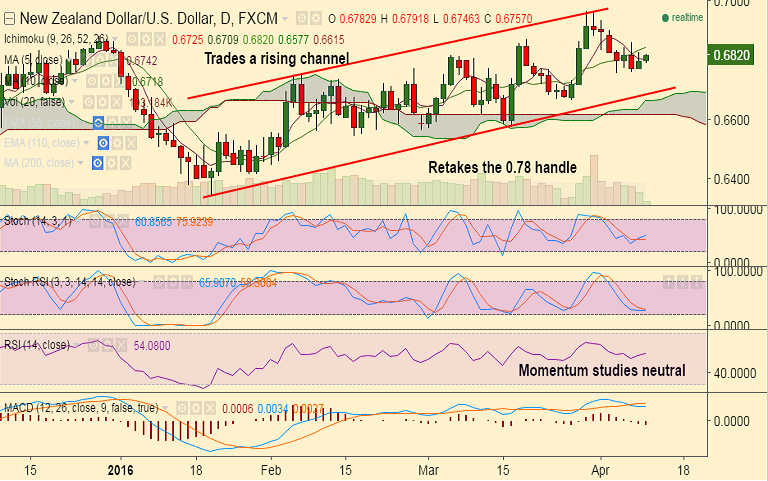Show the hidden EMA (110, close) indicator
The height and width of the screenshot is (481, 768).
point(103,143)
